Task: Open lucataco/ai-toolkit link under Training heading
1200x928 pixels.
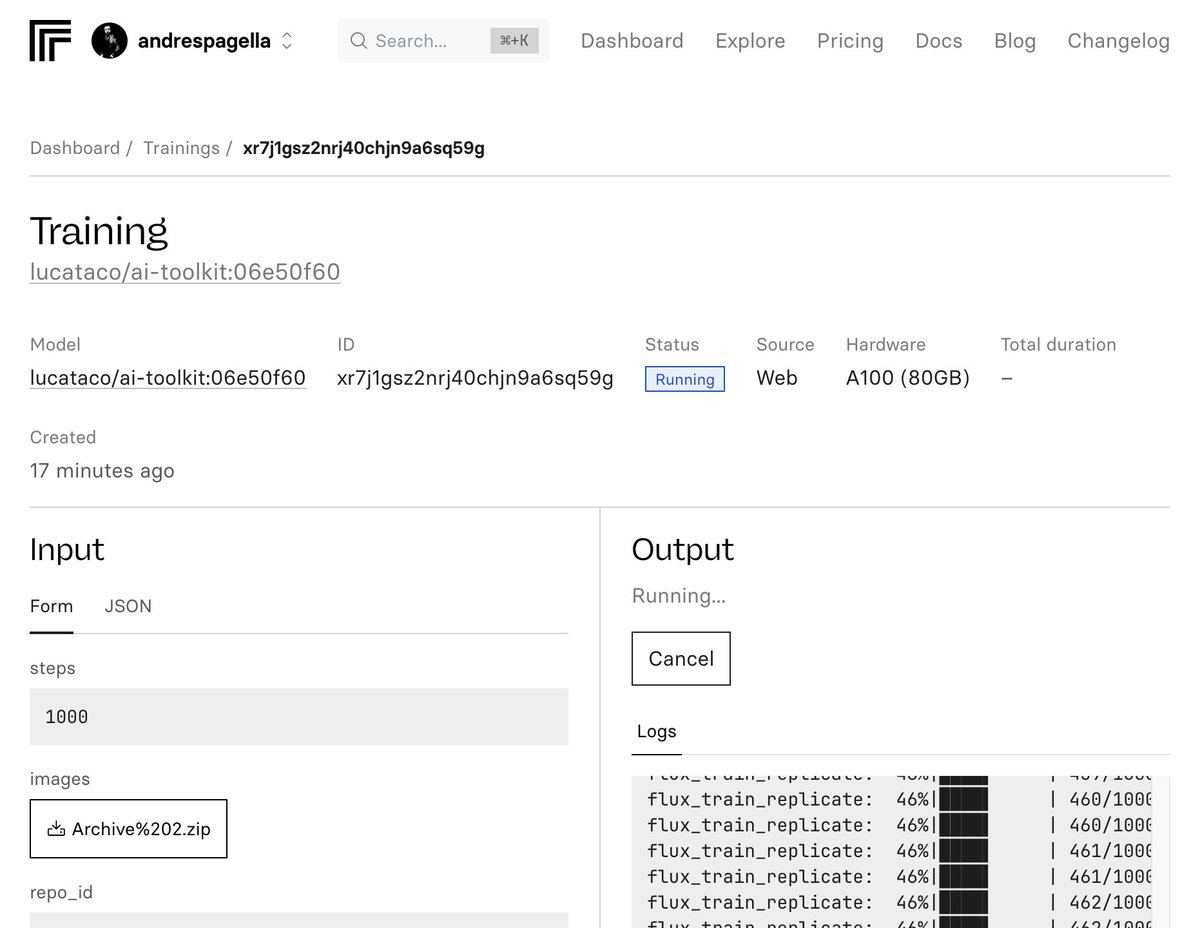Action: (x=185, y=272)
